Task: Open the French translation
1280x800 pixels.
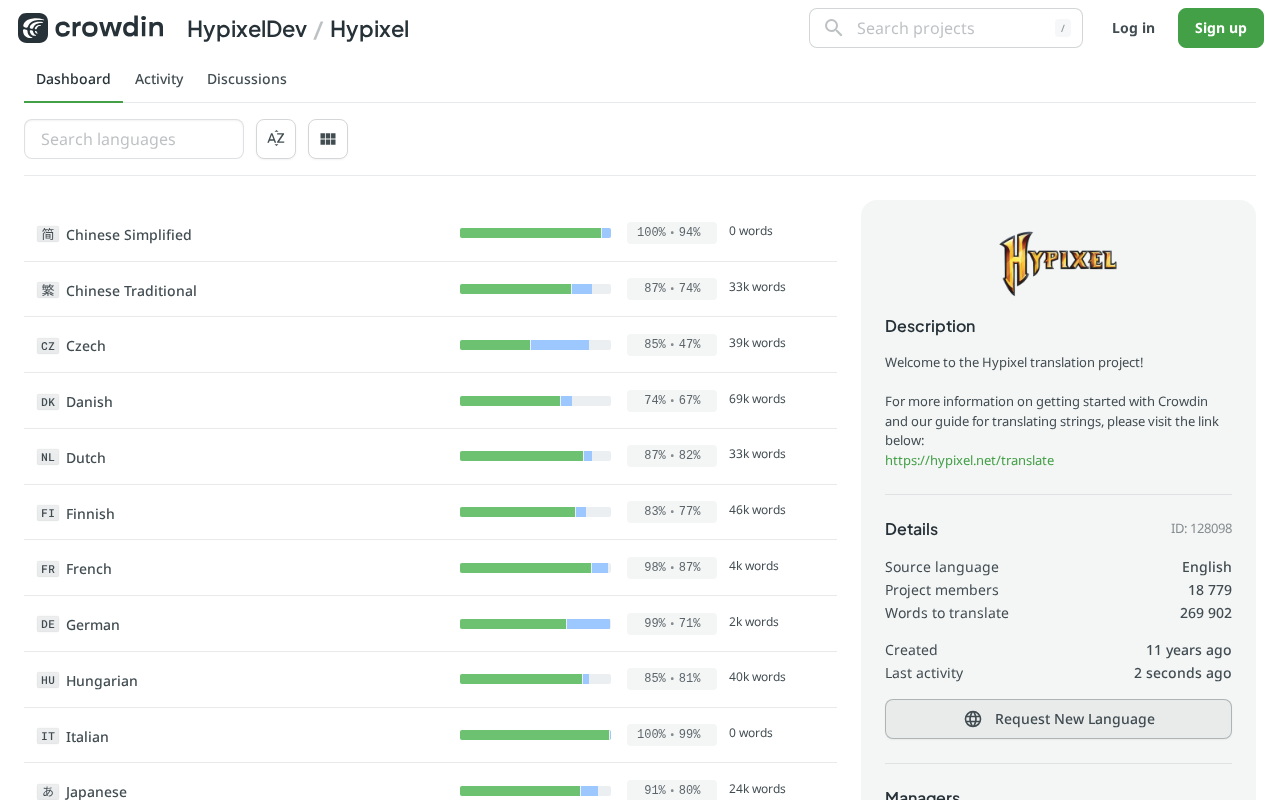Action: pyautogui.click(x=89, y=569)
